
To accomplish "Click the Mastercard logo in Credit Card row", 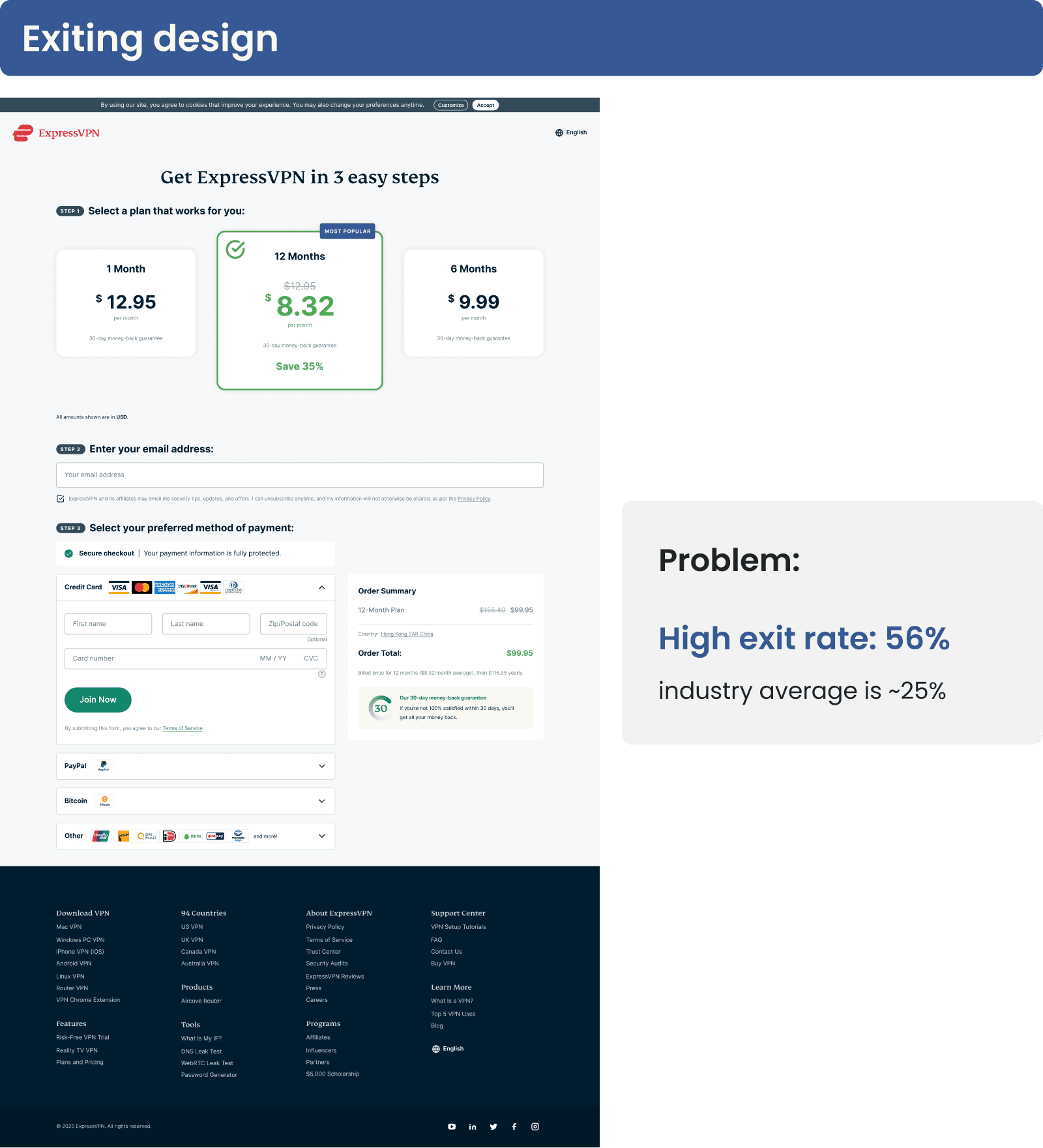I will 141,587.
